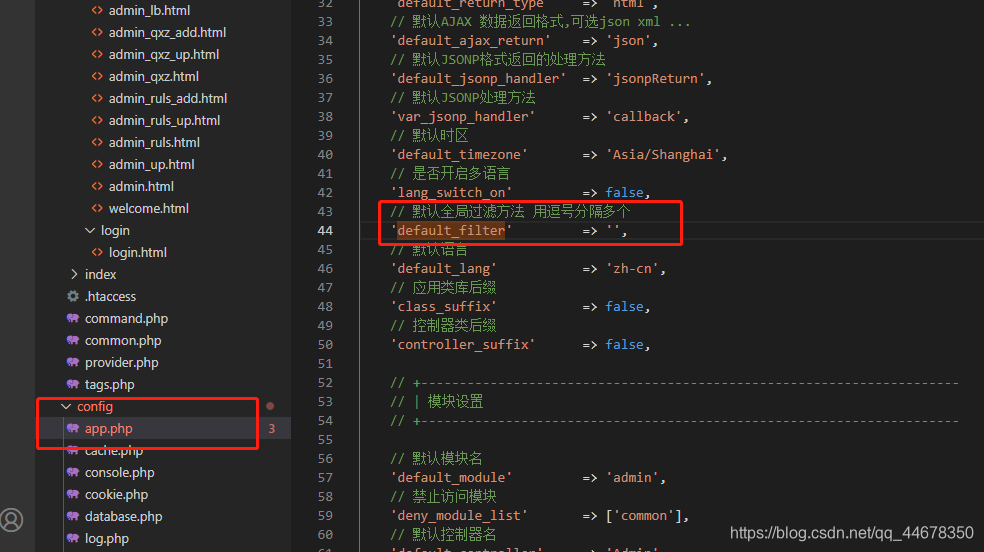Click HTML file icon of admin_lb.html
The height and width of the screenshot is (552, 984).
coord(97,10)
